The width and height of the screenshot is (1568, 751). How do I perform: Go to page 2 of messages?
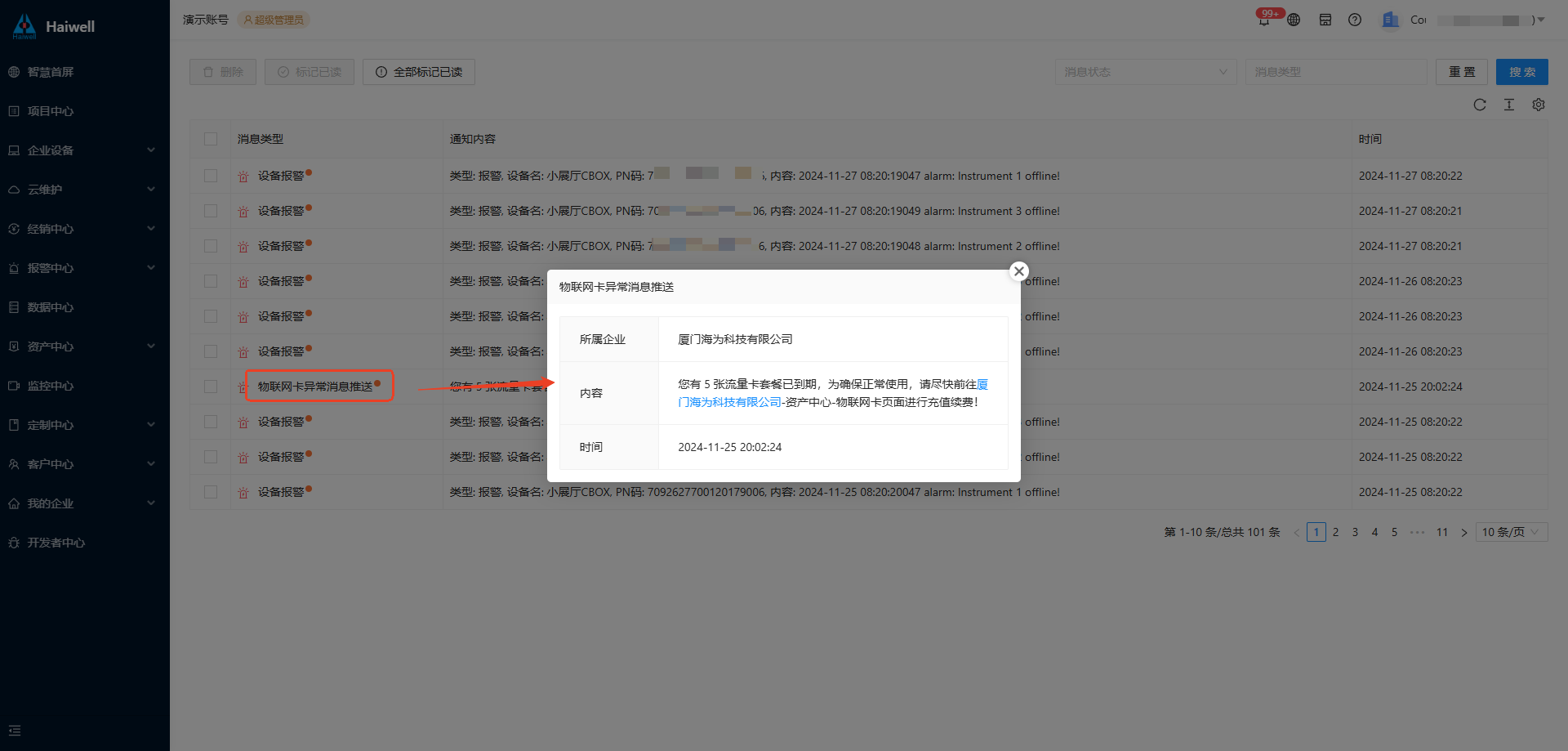pos(1336,532)
